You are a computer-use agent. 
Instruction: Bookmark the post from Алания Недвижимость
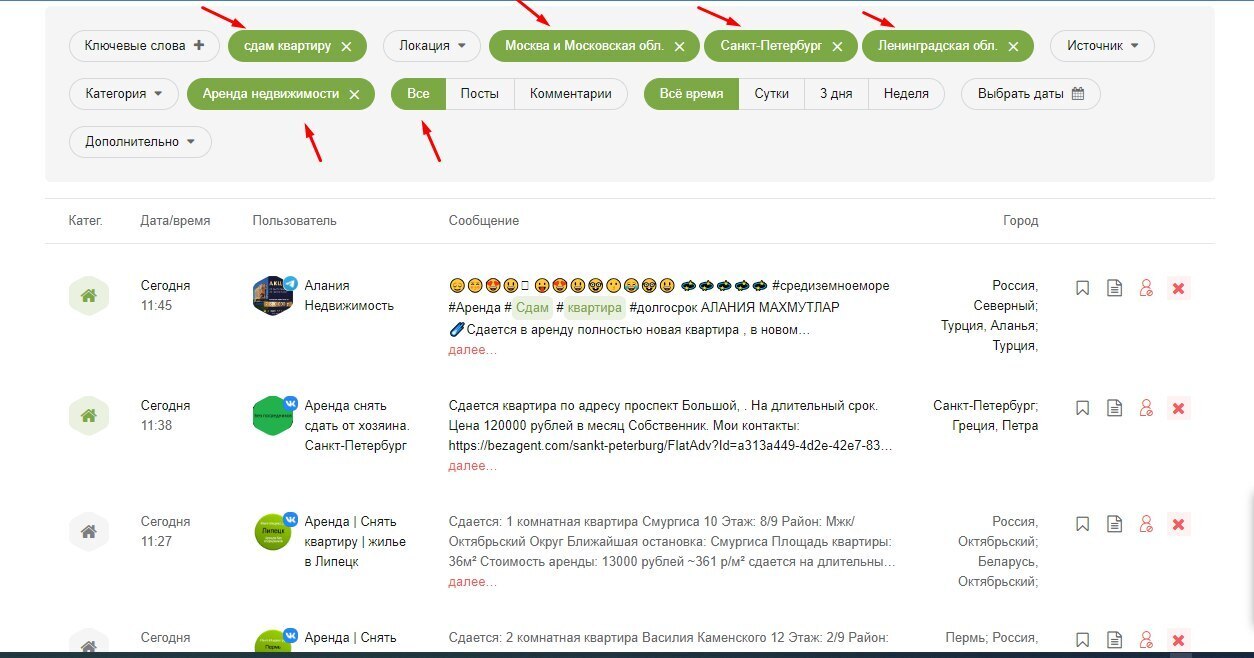tap(1082, 287)
